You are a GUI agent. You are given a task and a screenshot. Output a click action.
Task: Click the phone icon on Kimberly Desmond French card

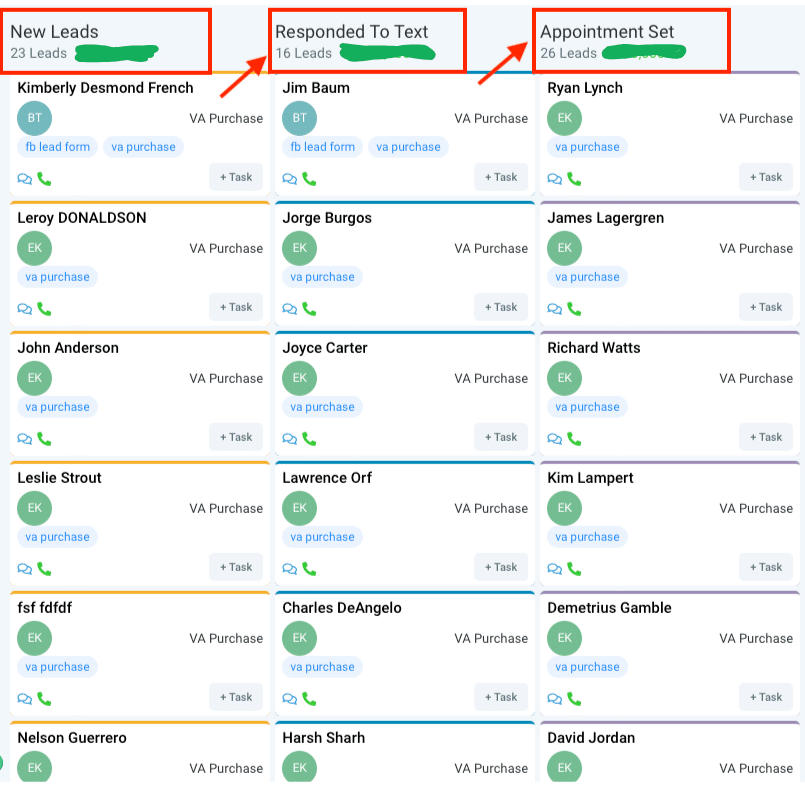point(44,179)
